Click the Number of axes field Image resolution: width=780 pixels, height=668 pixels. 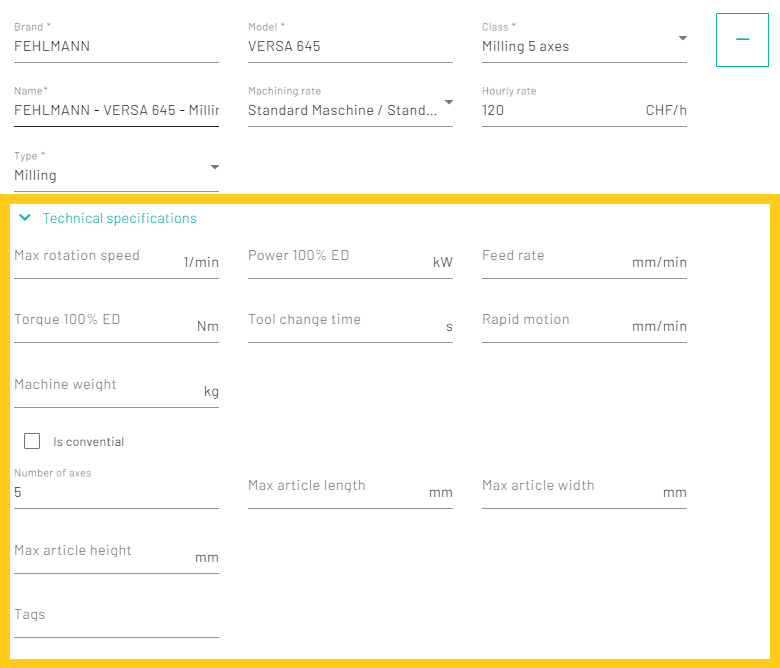point(116,492)
